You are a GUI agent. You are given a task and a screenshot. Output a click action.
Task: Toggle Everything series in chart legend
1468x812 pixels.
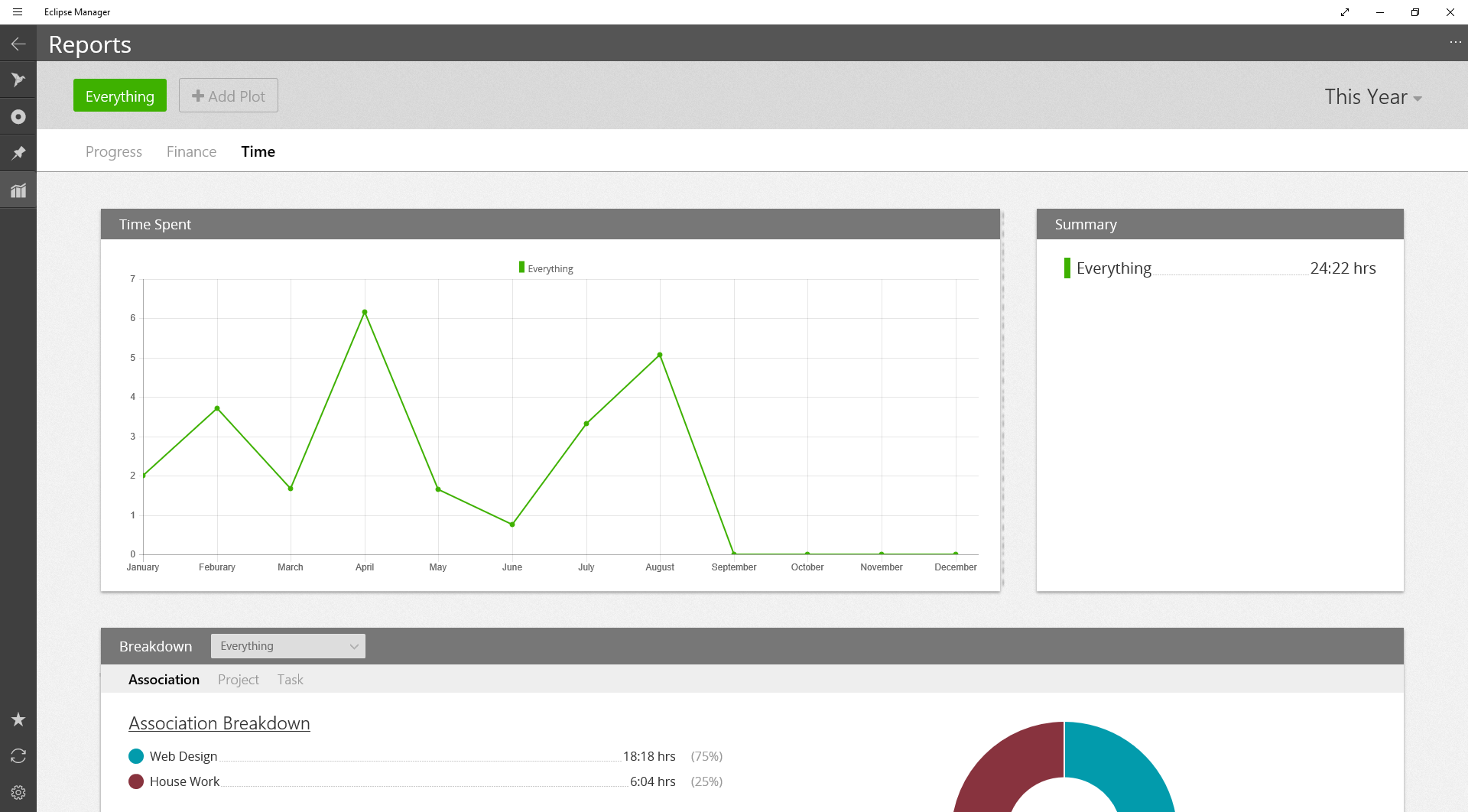click(x=546, y=268)
